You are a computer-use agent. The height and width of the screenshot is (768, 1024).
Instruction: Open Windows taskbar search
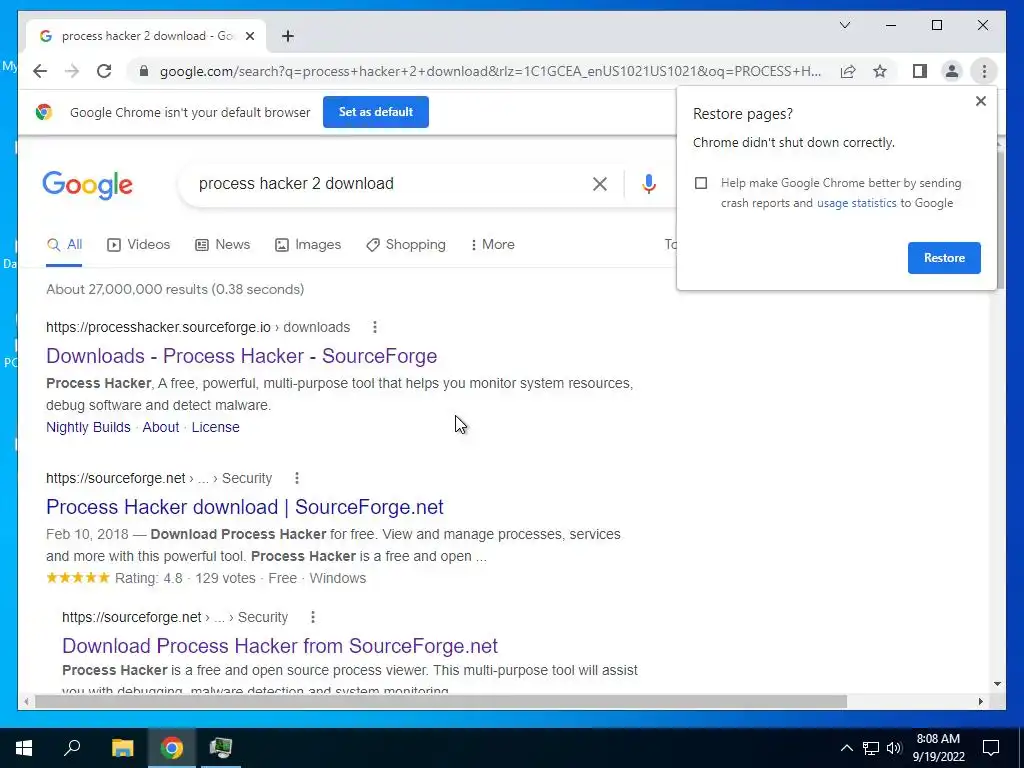[x=72, y=748]
